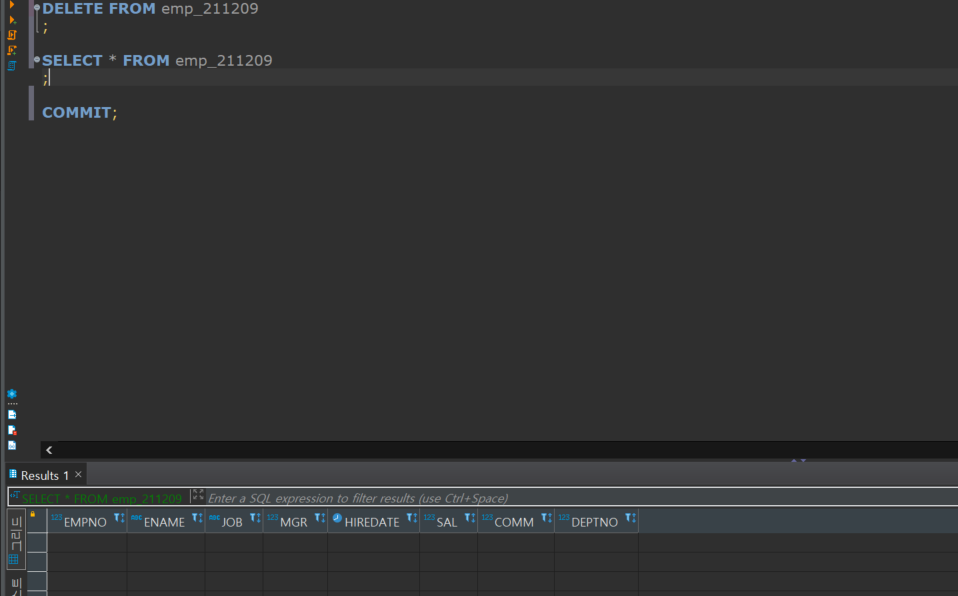Image resolution: width=958 pixels, height=596 pixels.
Task: Click the script export icon with red marker
Action: click(11, 430)
